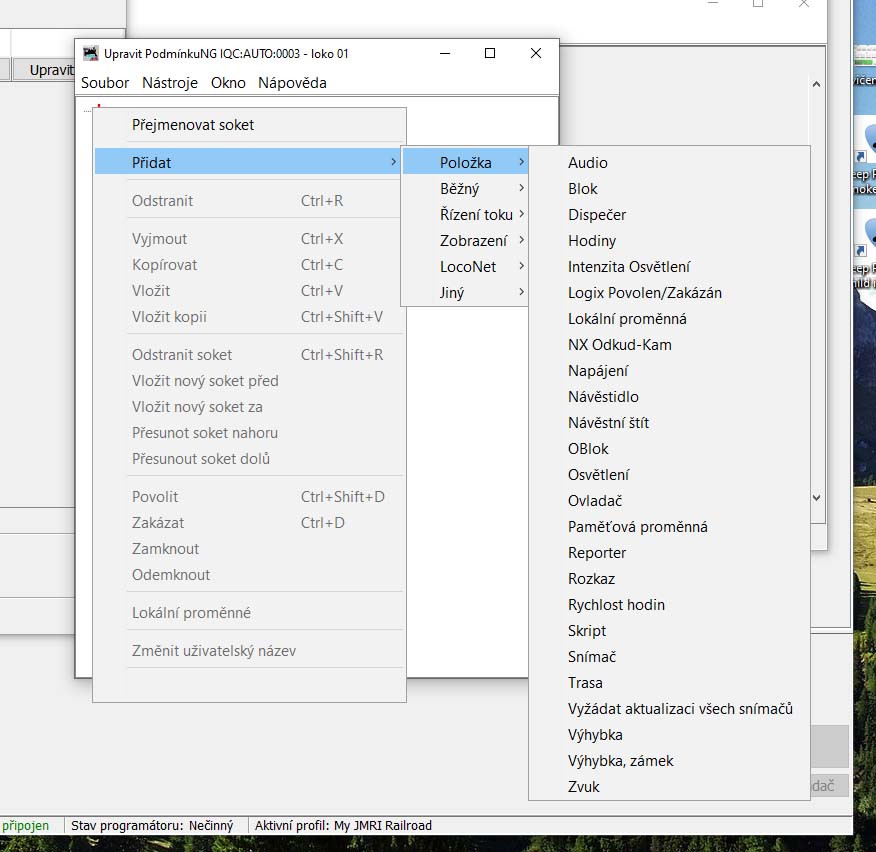Click the scrollbar down arrow in the background window
The width and height of the screenshot is (876, 852).
816,497
